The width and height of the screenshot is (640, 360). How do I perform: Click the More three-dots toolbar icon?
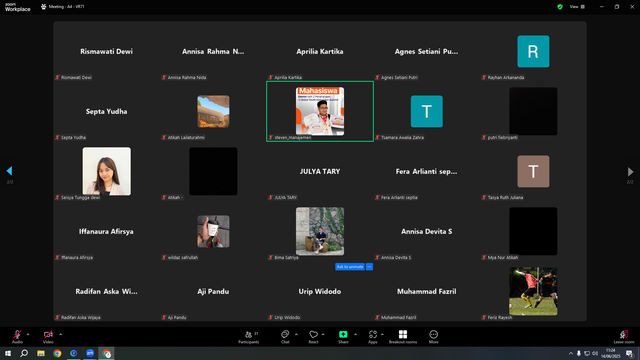click(433, 334)
